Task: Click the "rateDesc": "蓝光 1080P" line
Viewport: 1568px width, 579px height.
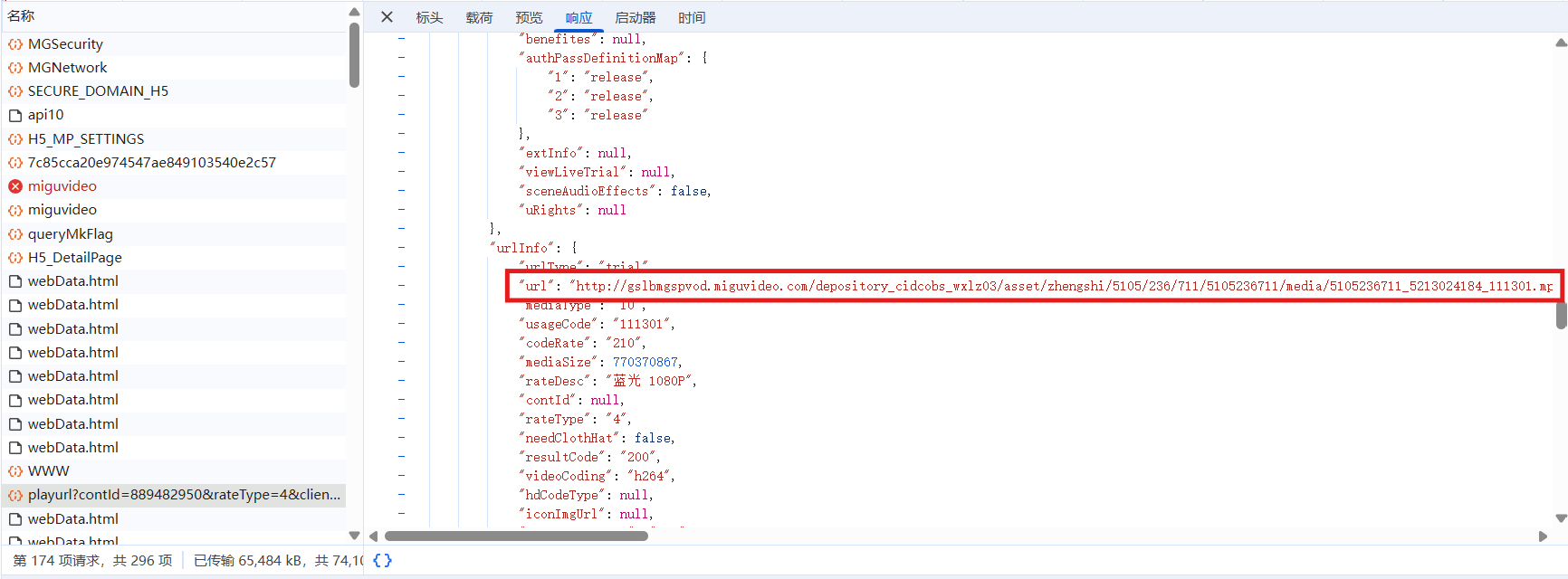Action: tap(607, 381)
